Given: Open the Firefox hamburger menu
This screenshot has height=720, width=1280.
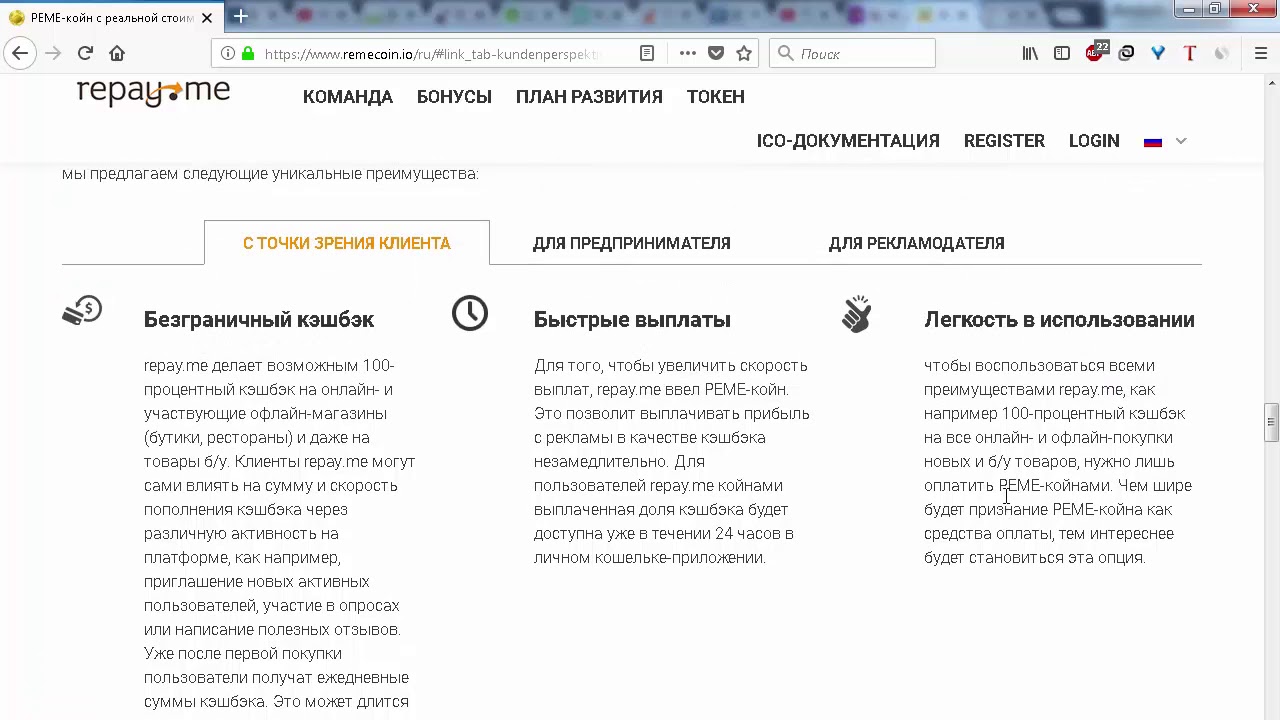Looking at the screenshot, I should click(x=1261, y=54).
